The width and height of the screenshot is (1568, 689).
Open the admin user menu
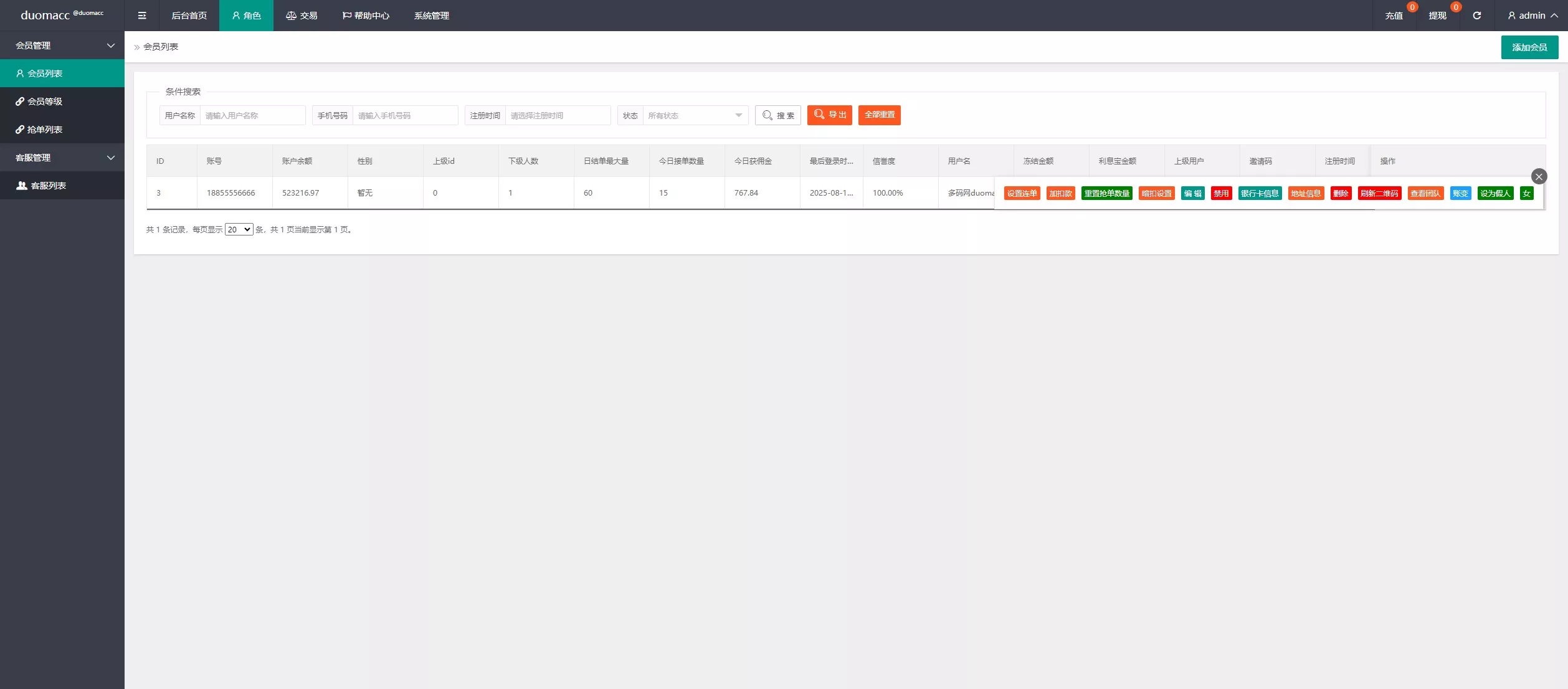(x=1532, y=16)
